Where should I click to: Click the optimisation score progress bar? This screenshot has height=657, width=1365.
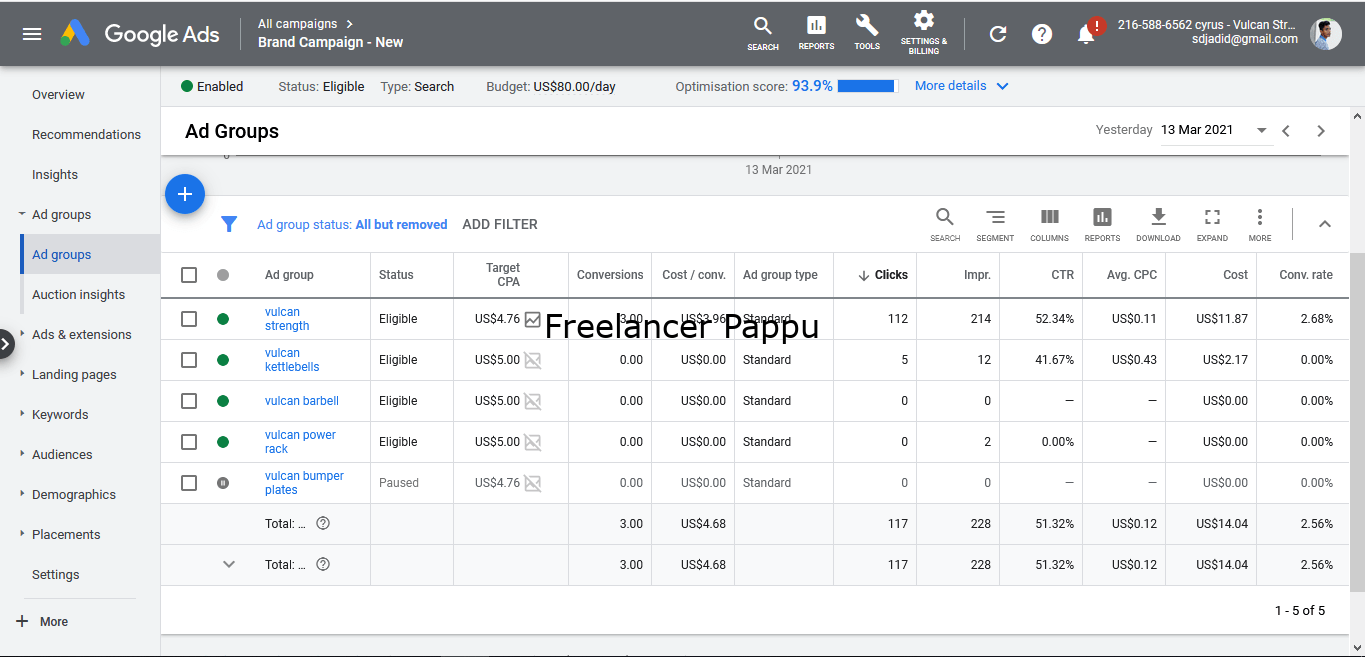point(866,86)
